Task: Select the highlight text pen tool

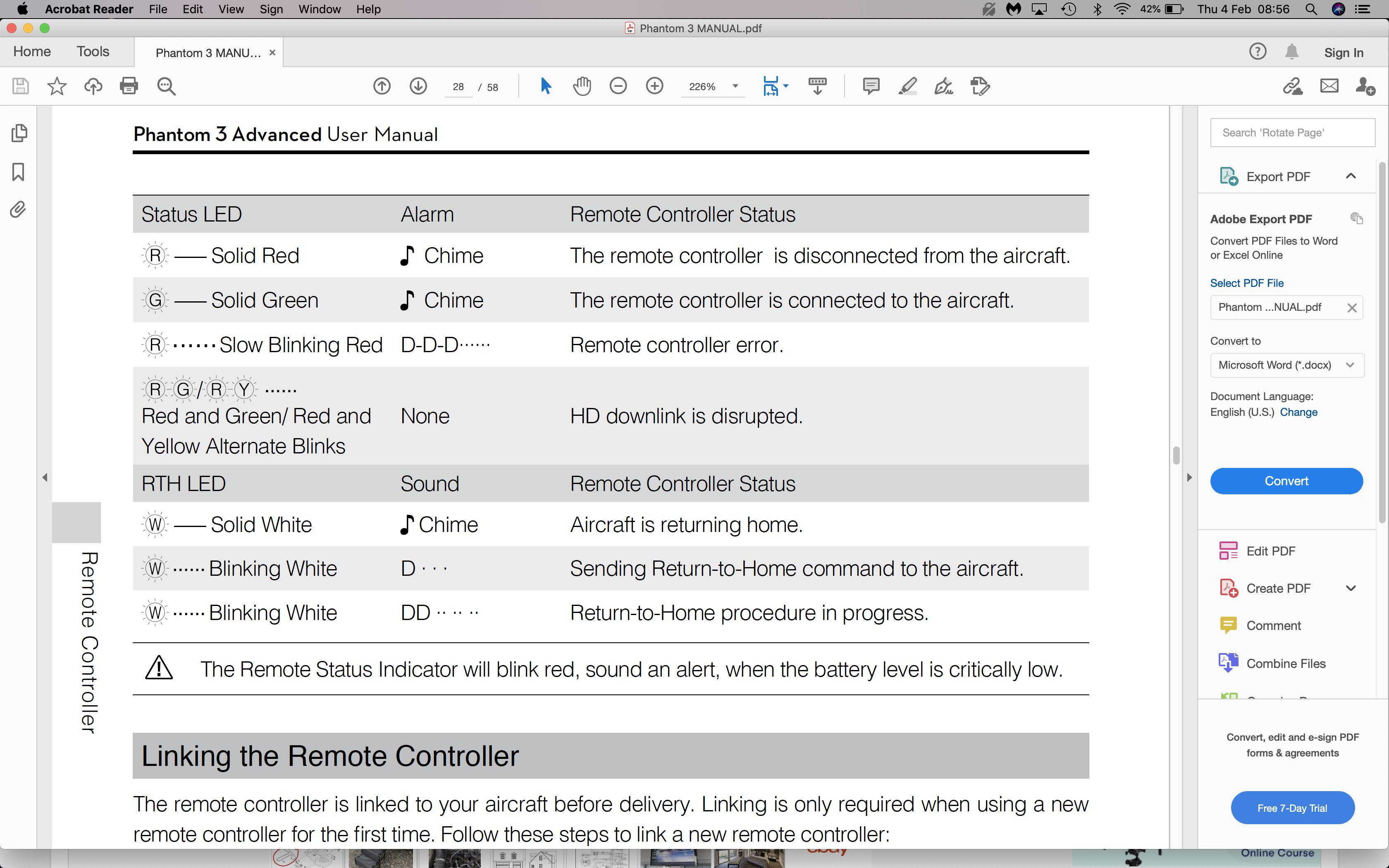Action: [907, 87]
